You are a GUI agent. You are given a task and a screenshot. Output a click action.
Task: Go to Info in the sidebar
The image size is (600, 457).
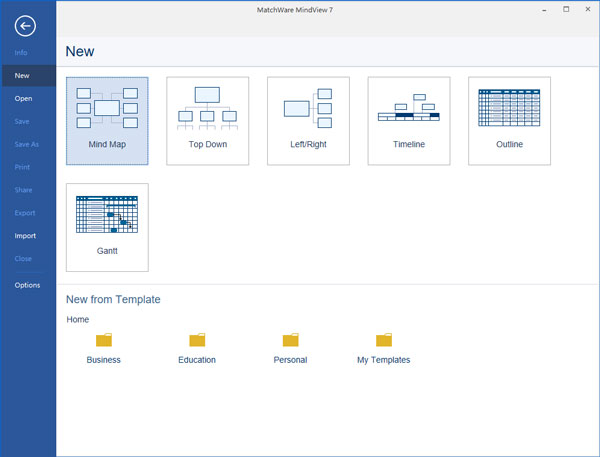click(21, 52)
